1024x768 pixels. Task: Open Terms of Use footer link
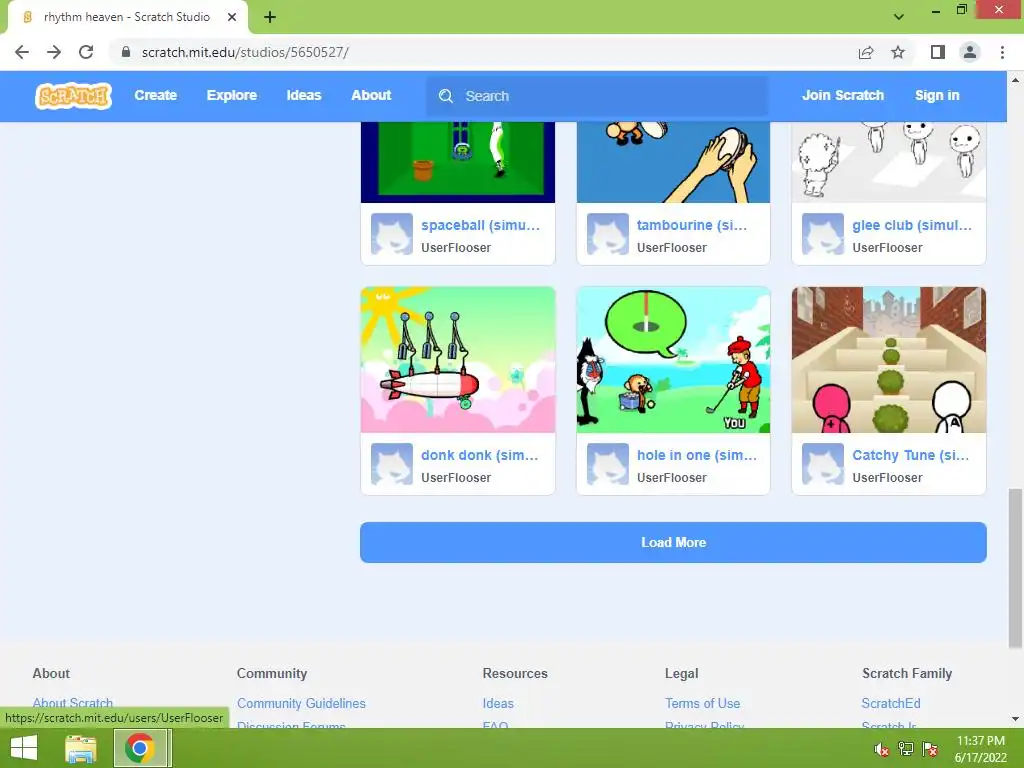pos(702,703)
